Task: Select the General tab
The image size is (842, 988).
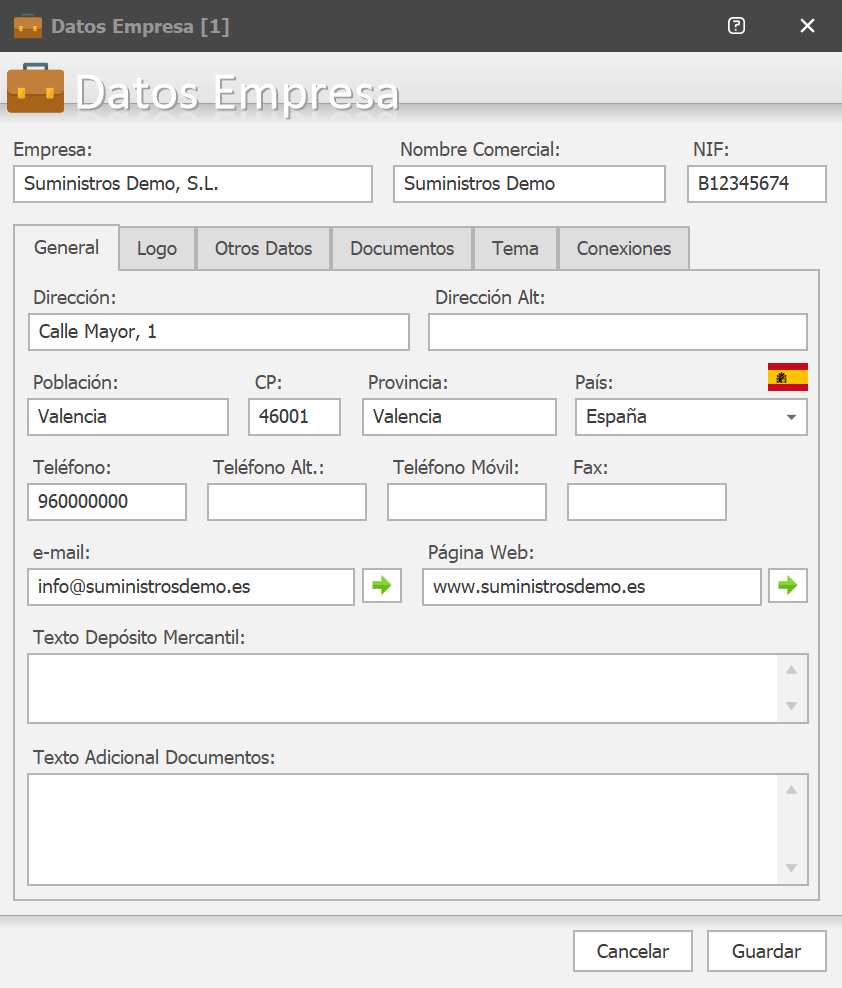Action: (x=66, y=248)
